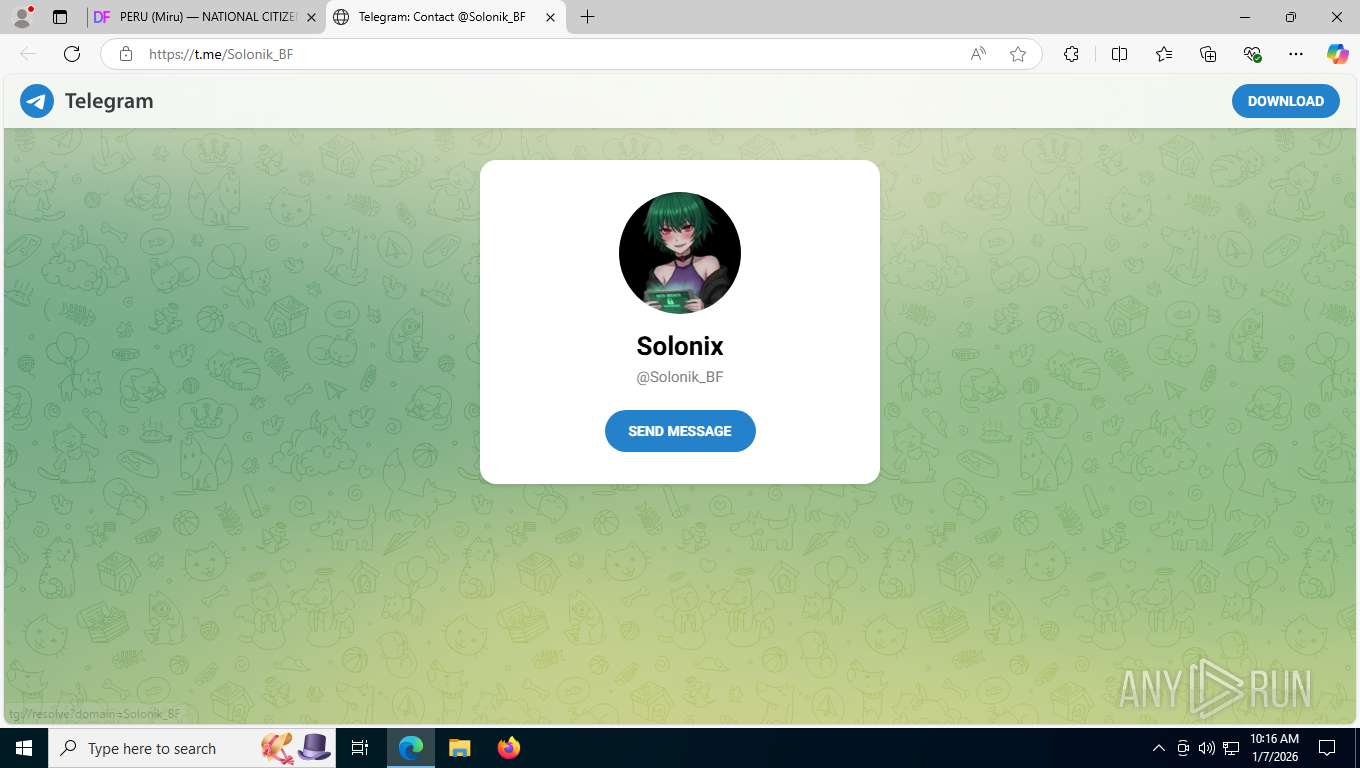1360x768 pixels.
Task: Open the Solonix profile avatar
Action: pos(680,253)
